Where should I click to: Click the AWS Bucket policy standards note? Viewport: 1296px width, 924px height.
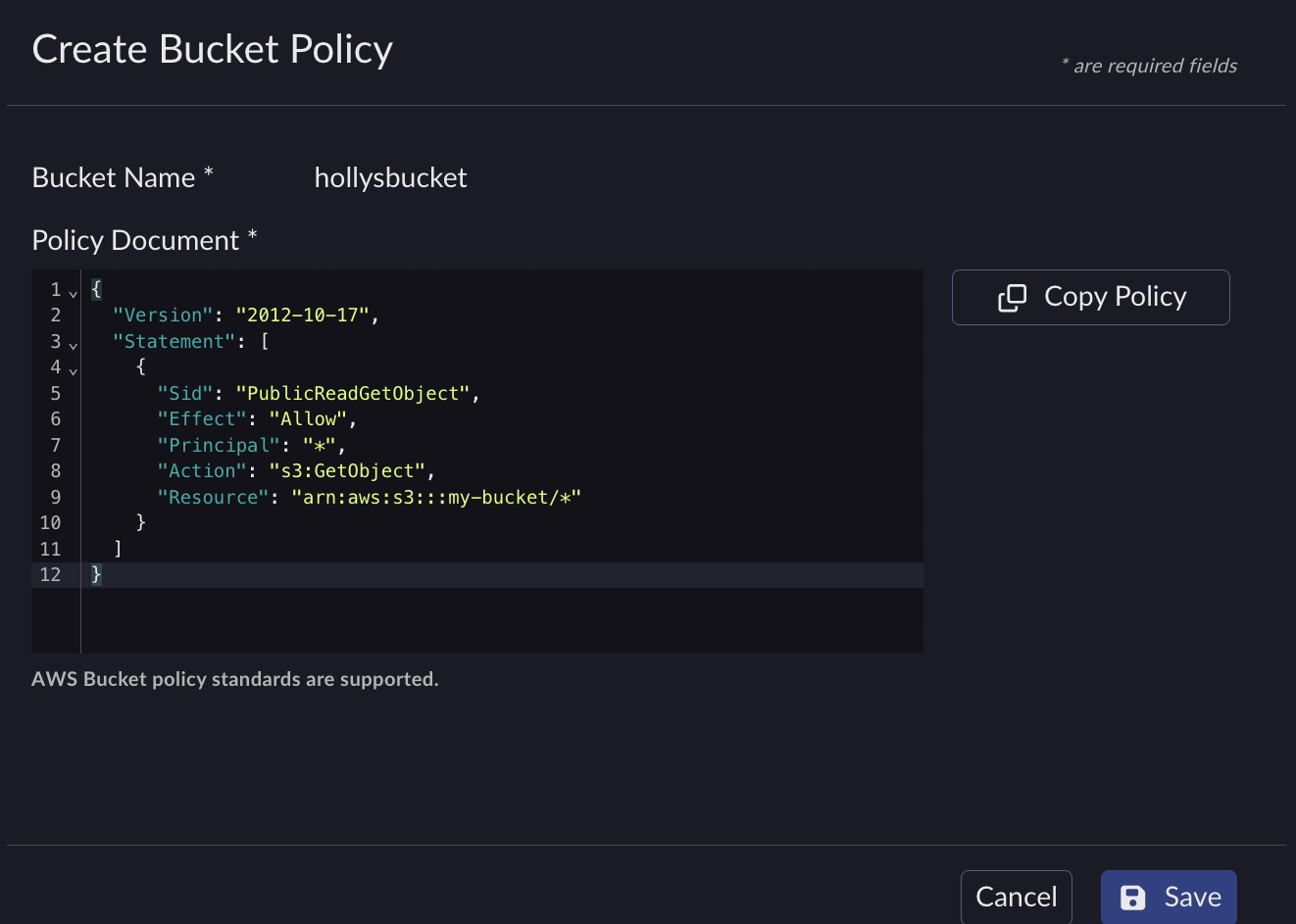click(235, 679)
